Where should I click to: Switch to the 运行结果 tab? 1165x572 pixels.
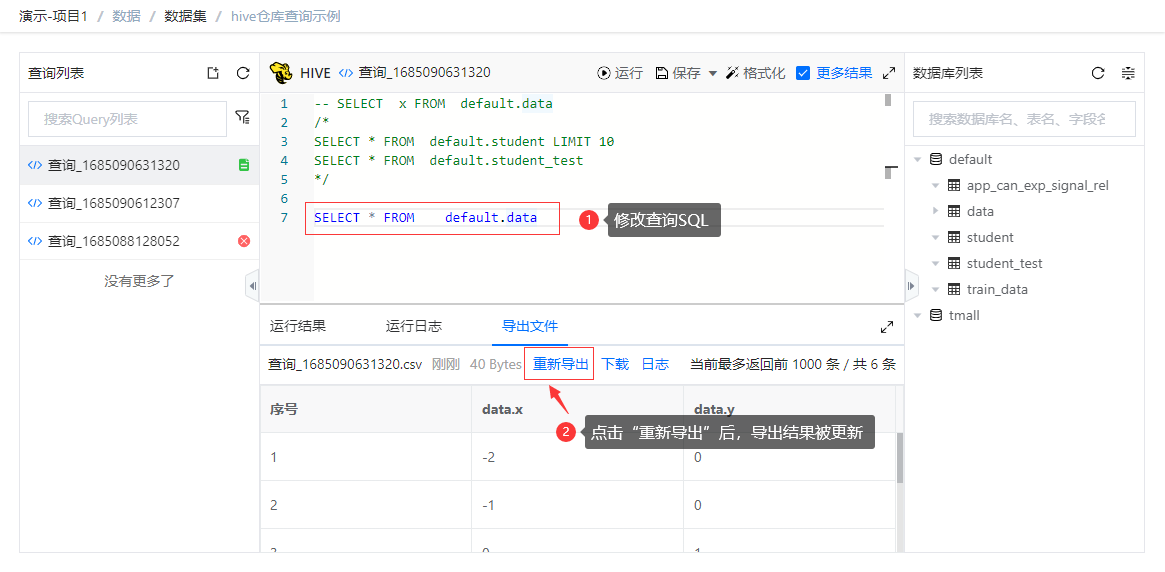coord(298,325)
